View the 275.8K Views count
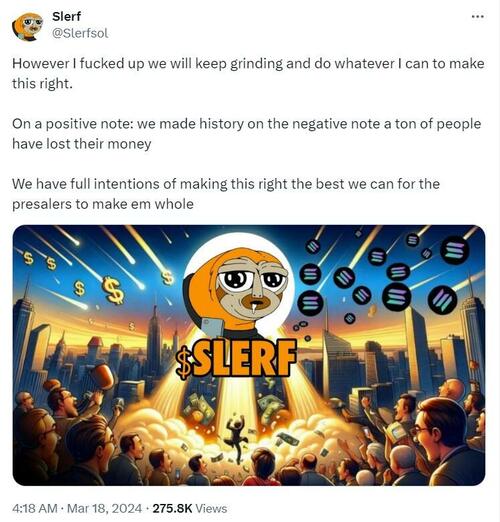The image size is (500, 522). [190, 508]
